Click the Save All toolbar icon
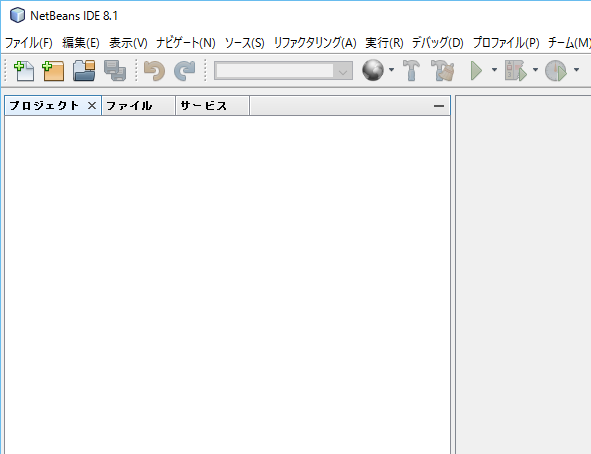Viewport: 591px width, 454px height. tap(115, 70)
